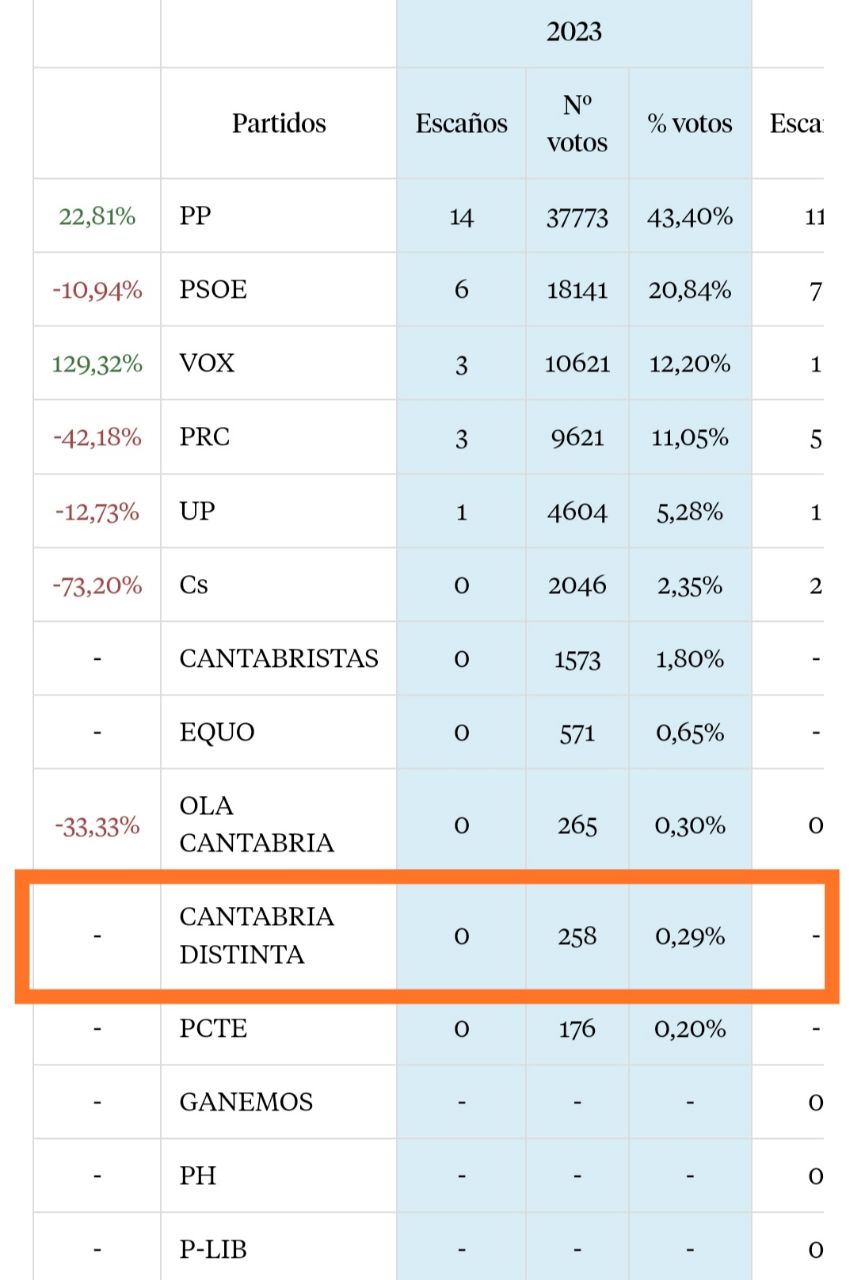The image size is (855, 1280).
Task: Click the Escaños header under 2023
Action: (x=461, y=124)
